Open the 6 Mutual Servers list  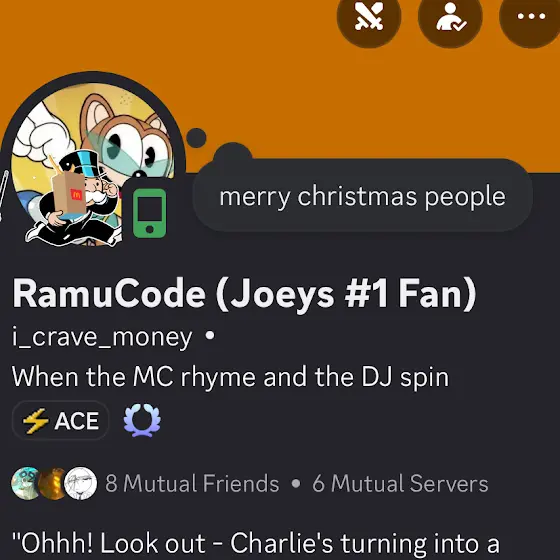pyautogui.click(x=400, y=484)
